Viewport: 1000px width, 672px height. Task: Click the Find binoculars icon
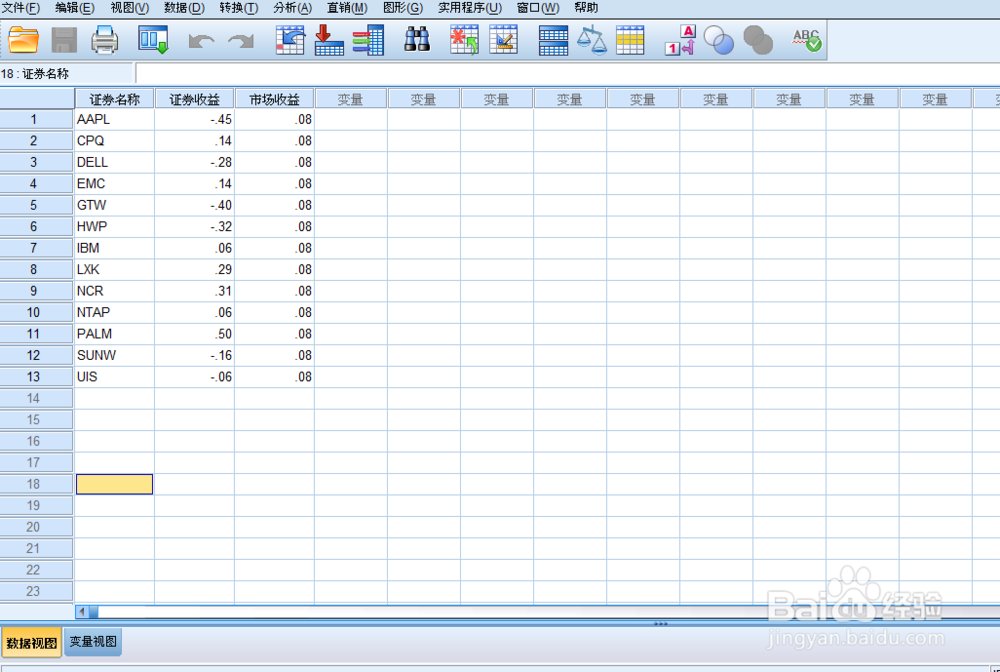coord(417,40)
